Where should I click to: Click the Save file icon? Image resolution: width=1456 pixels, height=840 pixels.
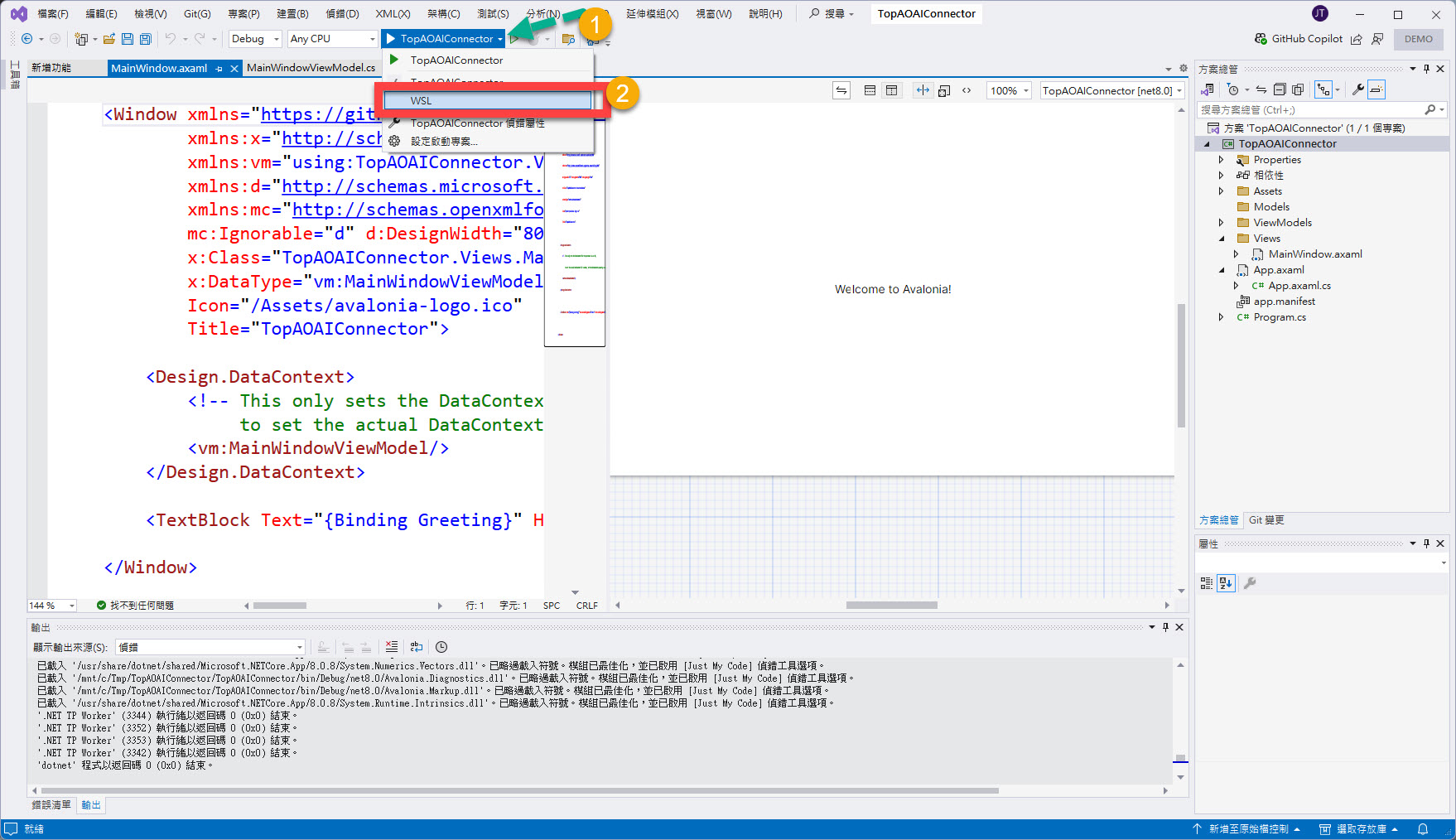(128, 39)
